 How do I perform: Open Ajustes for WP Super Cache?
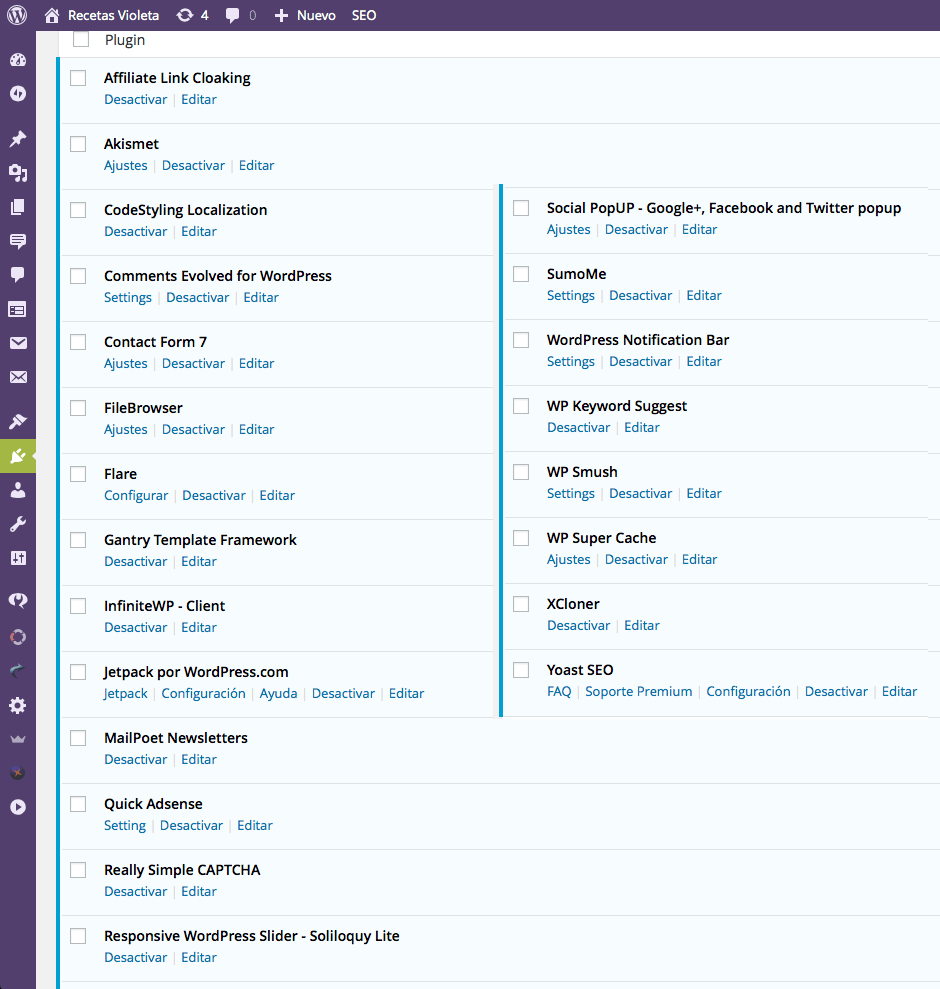pyautogui.click(x=568, y=559)
